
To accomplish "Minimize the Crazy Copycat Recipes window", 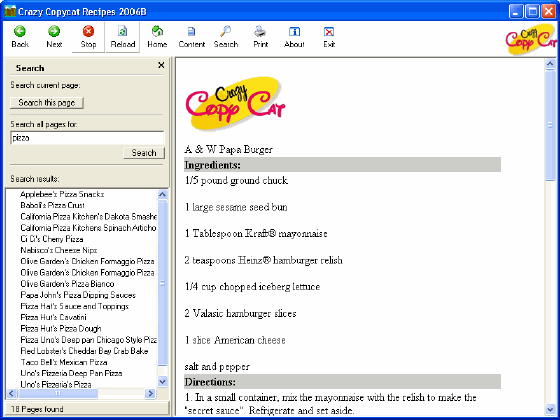I will click(516, 11).
